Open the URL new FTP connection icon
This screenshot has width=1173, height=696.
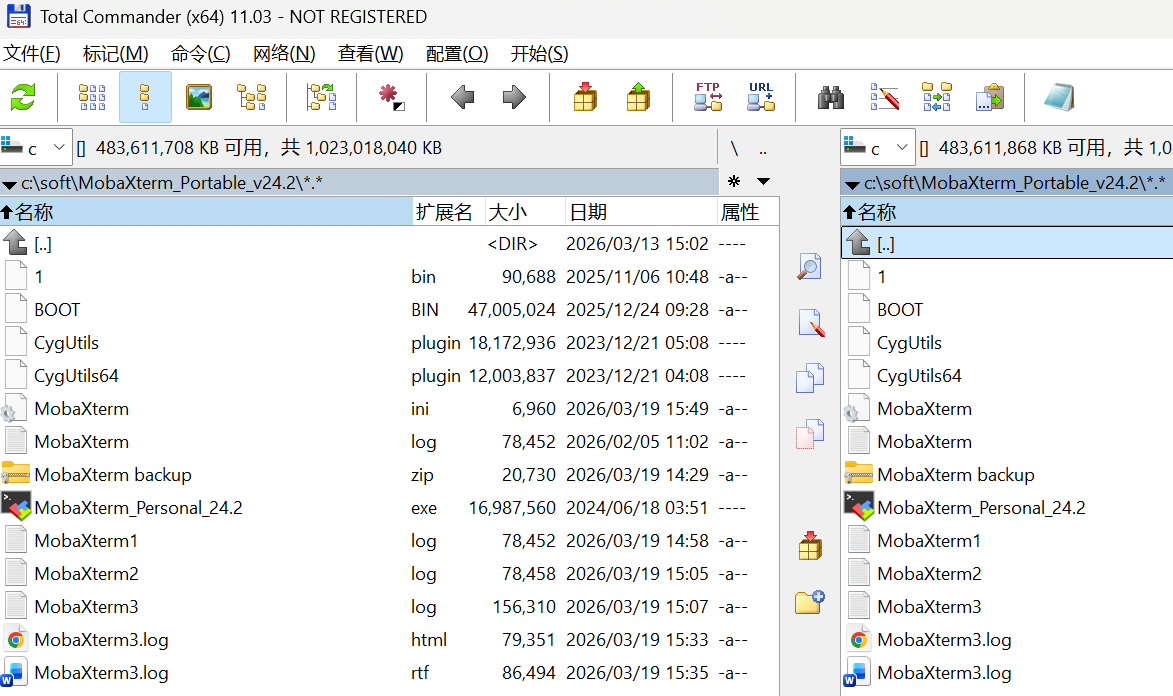point(761,97)
